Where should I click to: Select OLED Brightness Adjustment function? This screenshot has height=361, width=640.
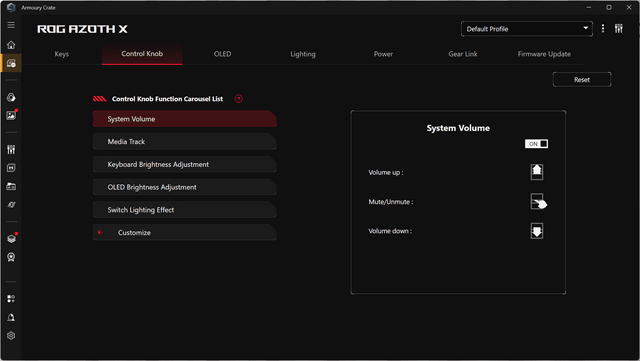click(x=184, y=187)
